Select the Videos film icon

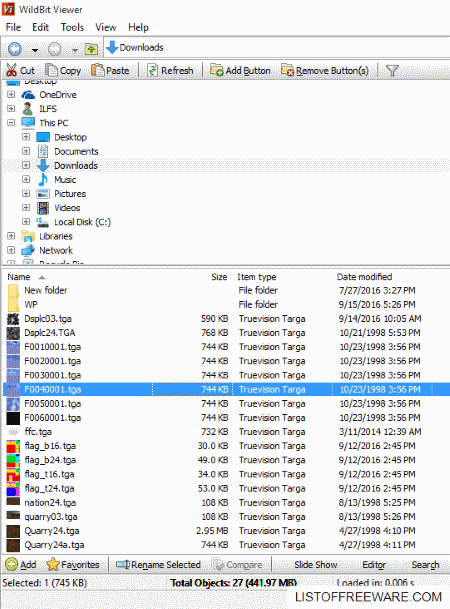43,208
